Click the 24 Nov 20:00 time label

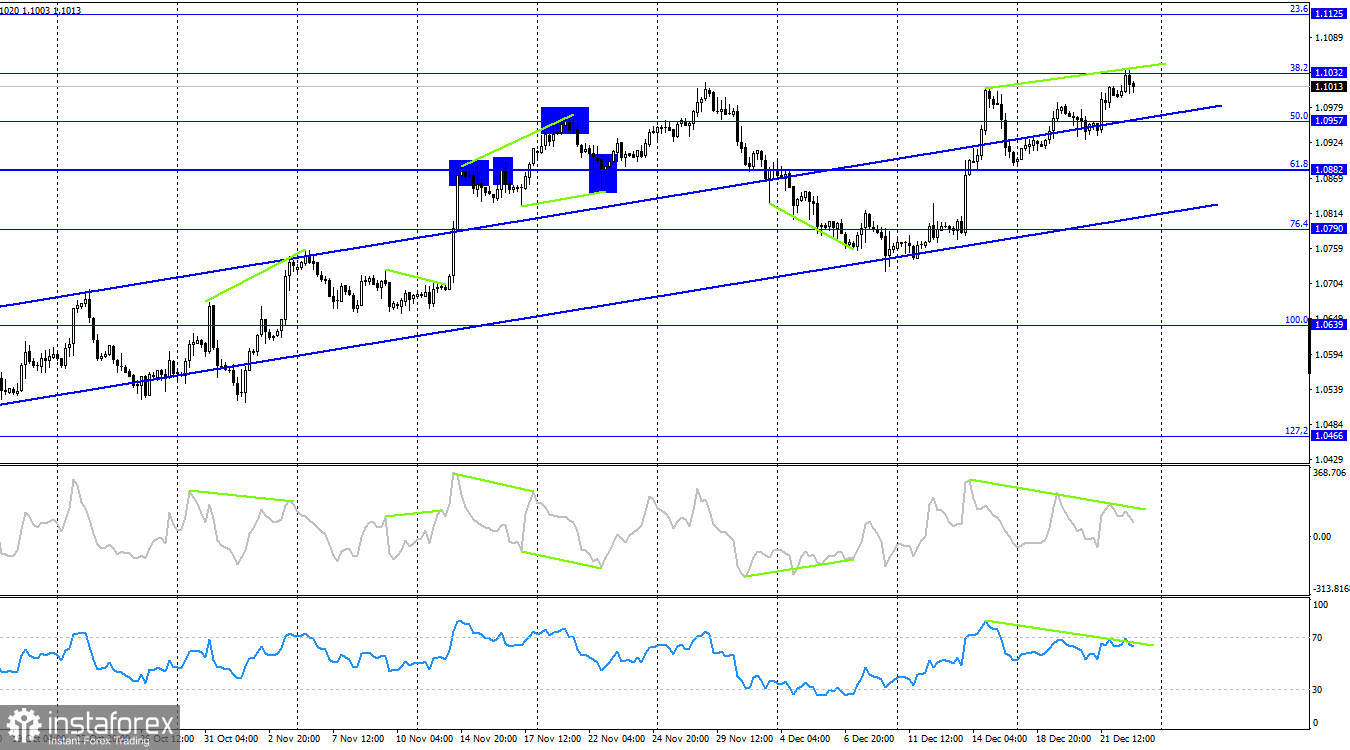[x=679, y=738]
